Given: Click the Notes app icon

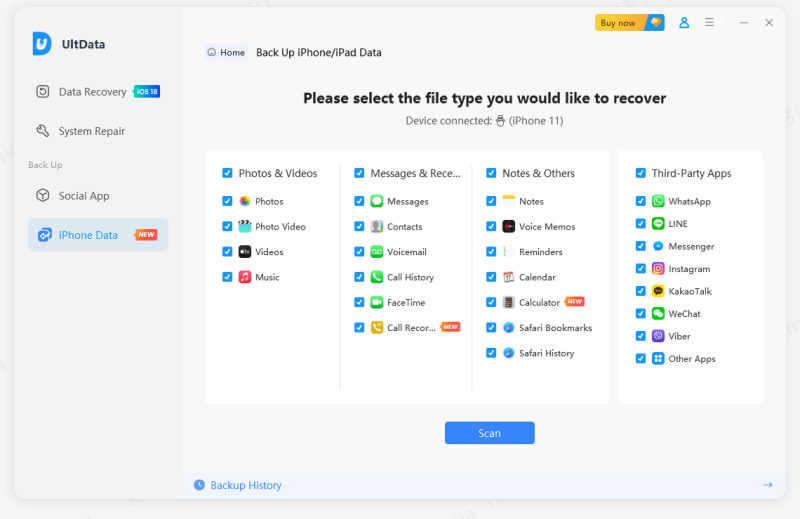Looking at the screenshot, I should [509, 201].
